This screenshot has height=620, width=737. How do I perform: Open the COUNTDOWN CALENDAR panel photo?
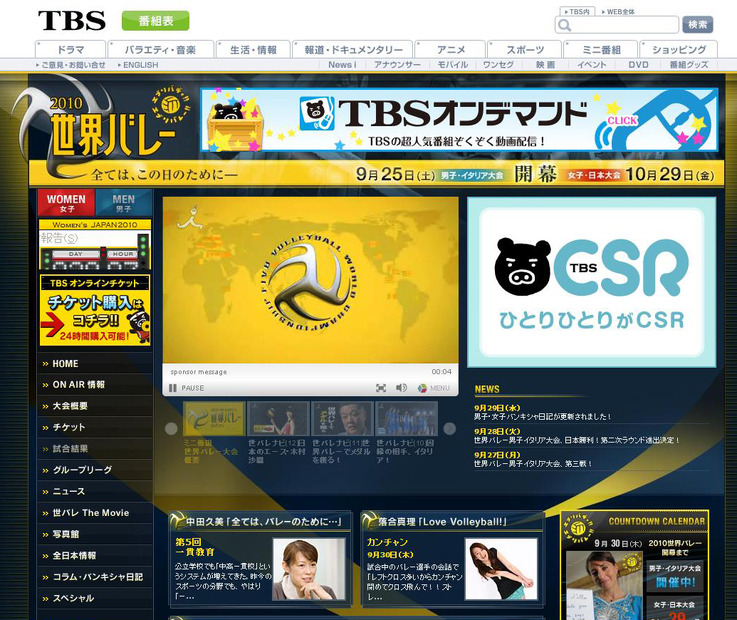pos(604,585)
